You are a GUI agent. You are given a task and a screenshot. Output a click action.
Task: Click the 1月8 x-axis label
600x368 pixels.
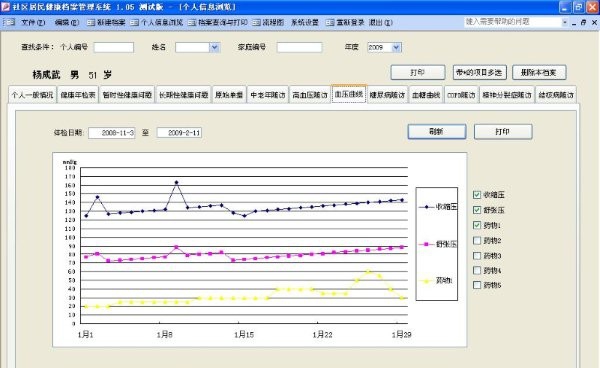pyautogui.click(x=165, y=335)
